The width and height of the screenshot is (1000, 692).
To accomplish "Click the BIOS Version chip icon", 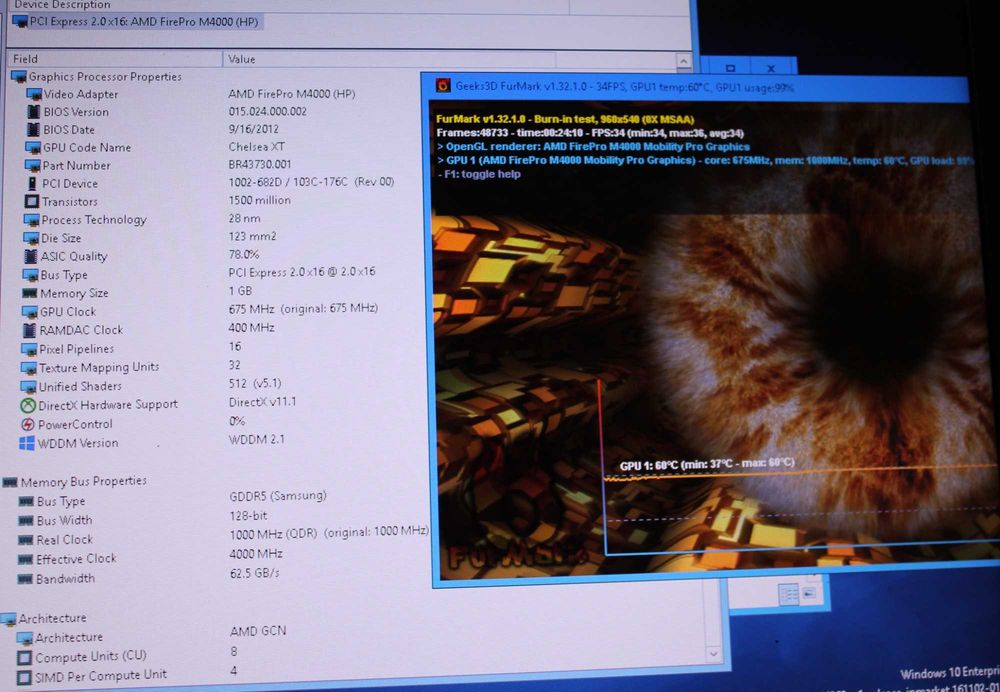I will click(x=33, y=112).
